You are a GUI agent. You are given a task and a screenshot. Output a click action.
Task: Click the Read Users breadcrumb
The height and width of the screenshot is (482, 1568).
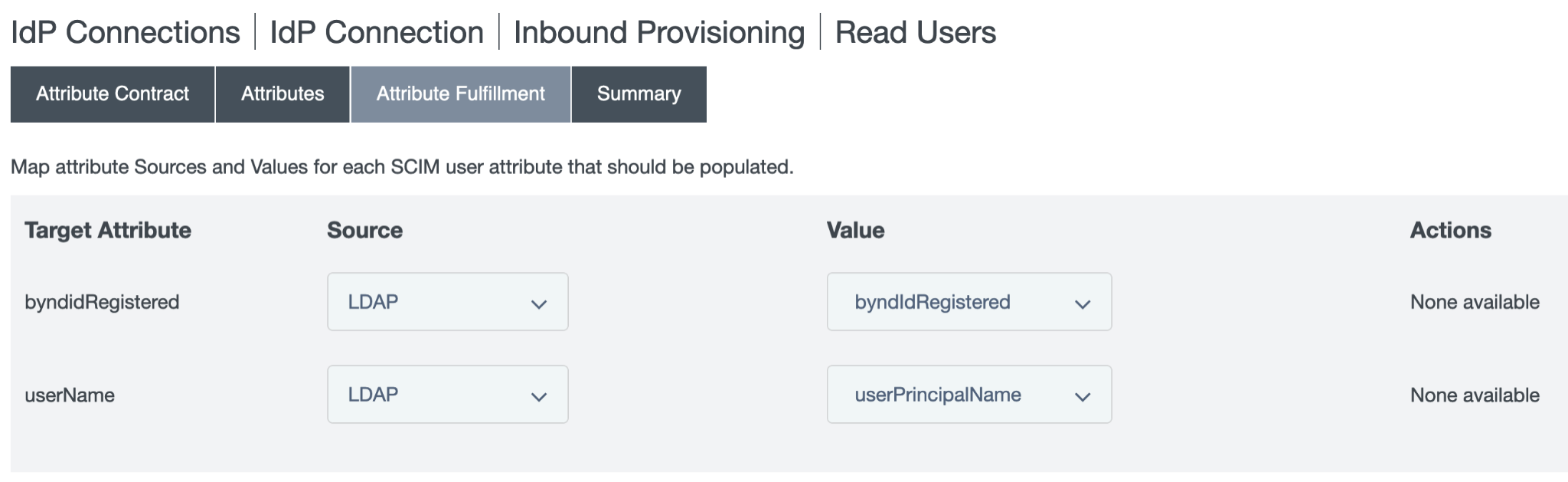click(915, 32)
